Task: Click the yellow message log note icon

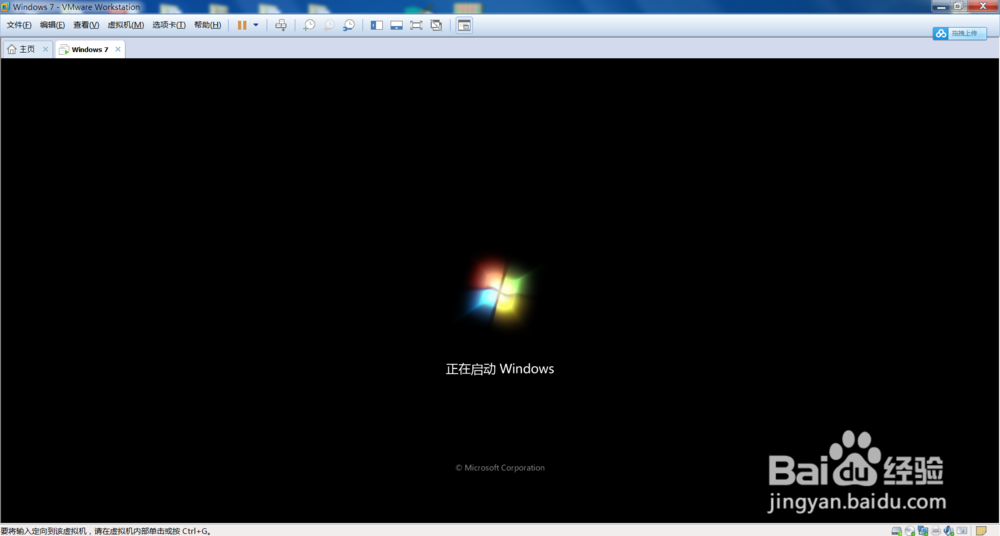Action: tap(981, 530)
